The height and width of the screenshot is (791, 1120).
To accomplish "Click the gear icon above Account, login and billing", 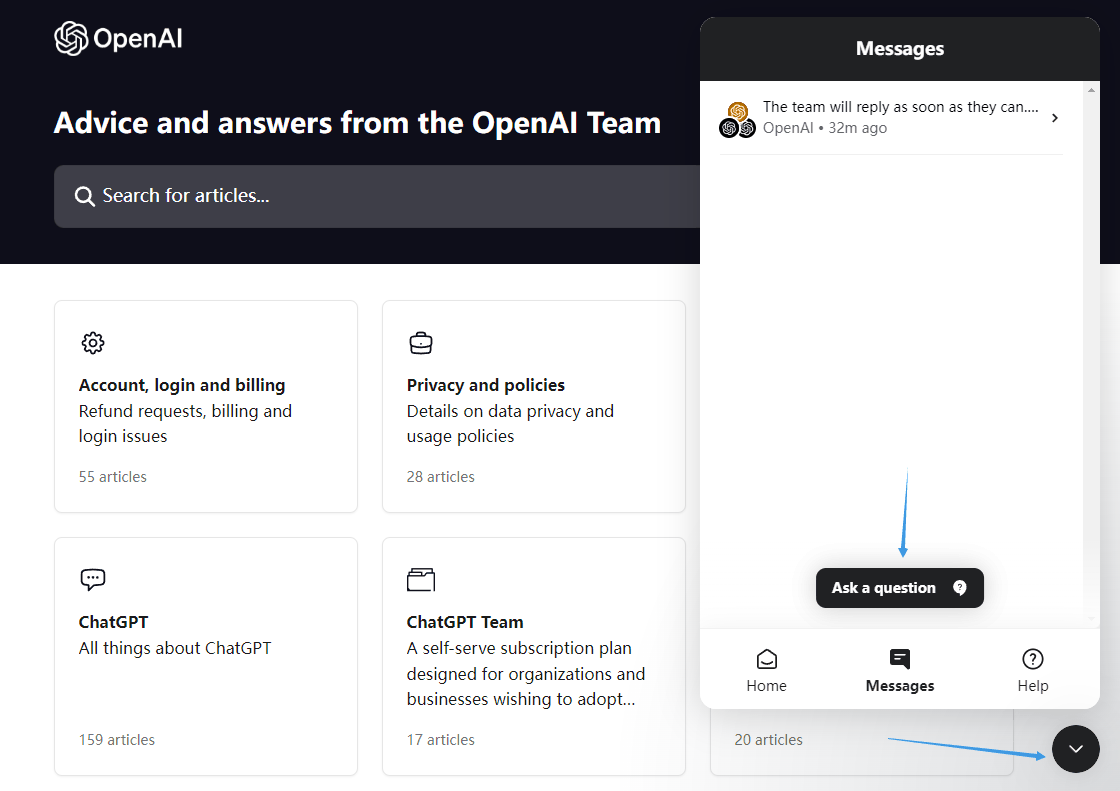I will point(92,342).
